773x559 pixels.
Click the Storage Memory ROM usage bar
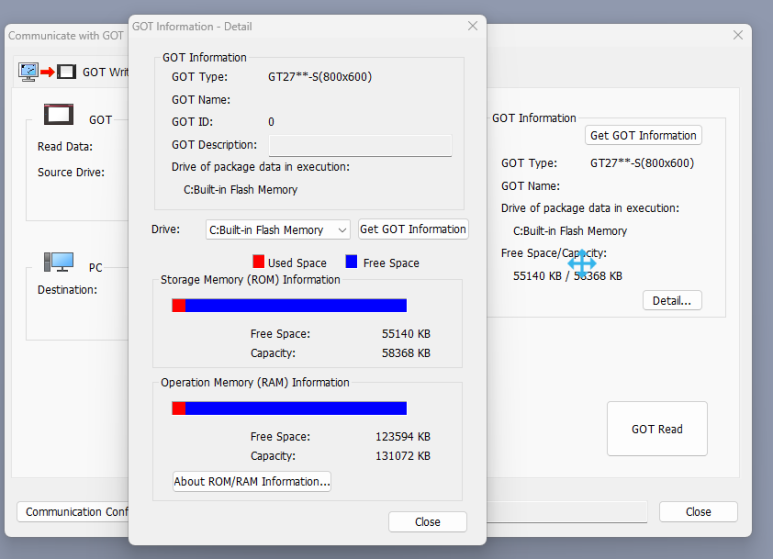click(x=289, y=306)
